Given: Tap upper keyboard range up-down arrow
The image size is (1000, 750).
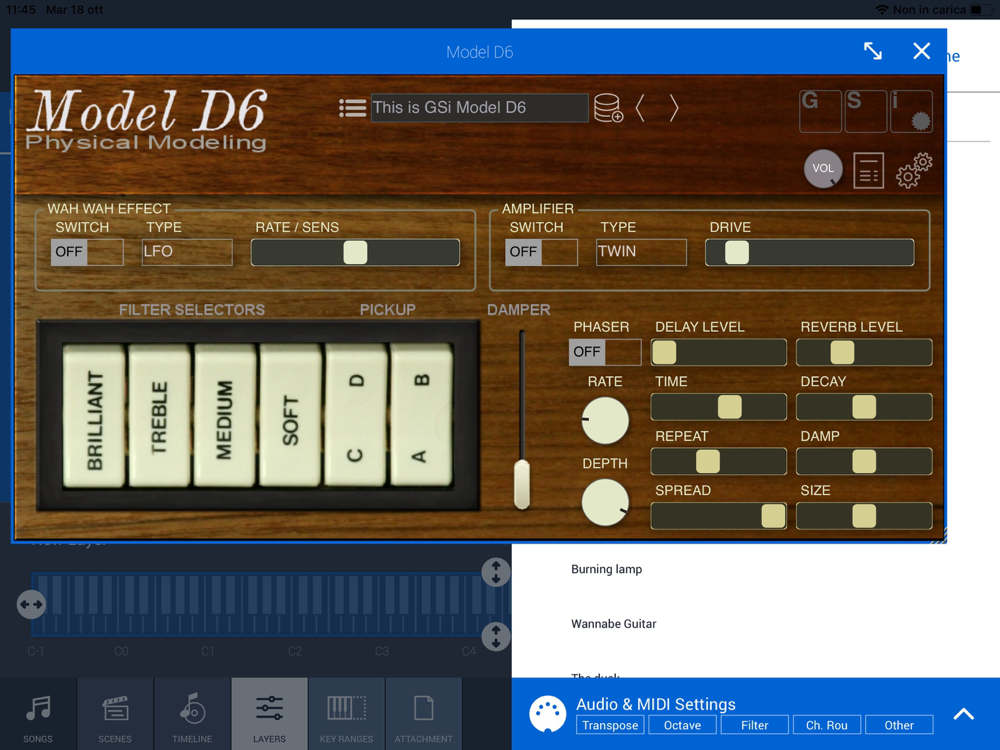Looking at the screenshot, I should click(x=496, y=572).
